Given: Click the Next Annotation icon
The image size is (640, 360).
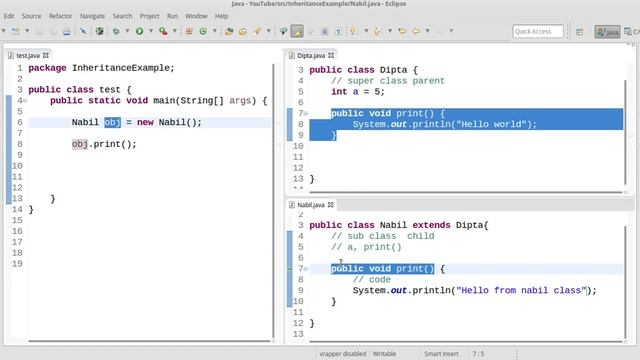Looking at the screenshot, I should coord(353,31).
